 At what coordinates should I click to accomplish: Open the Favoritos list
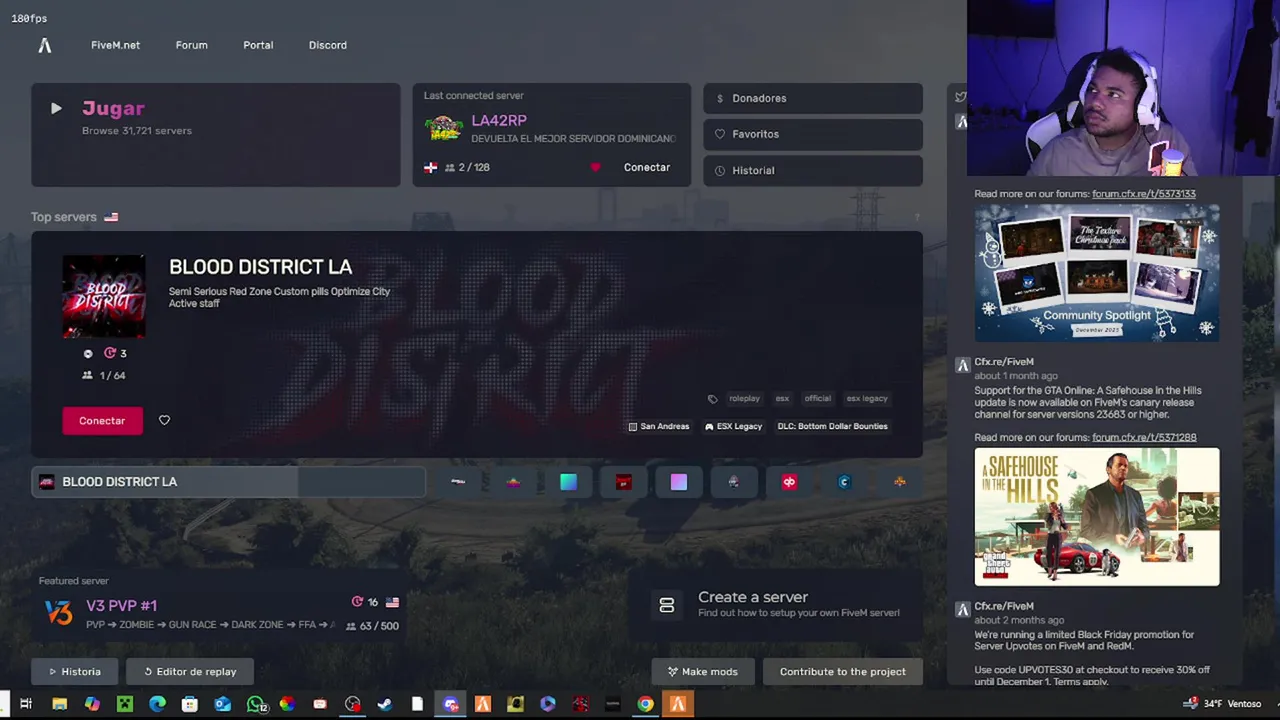tap(813, 134)
